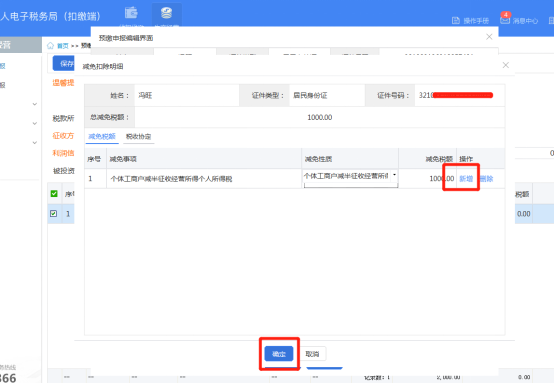This screenshot has width=554, height=384.
Task: Click 新增 to add a deduction row
Action: click(466, 179)
